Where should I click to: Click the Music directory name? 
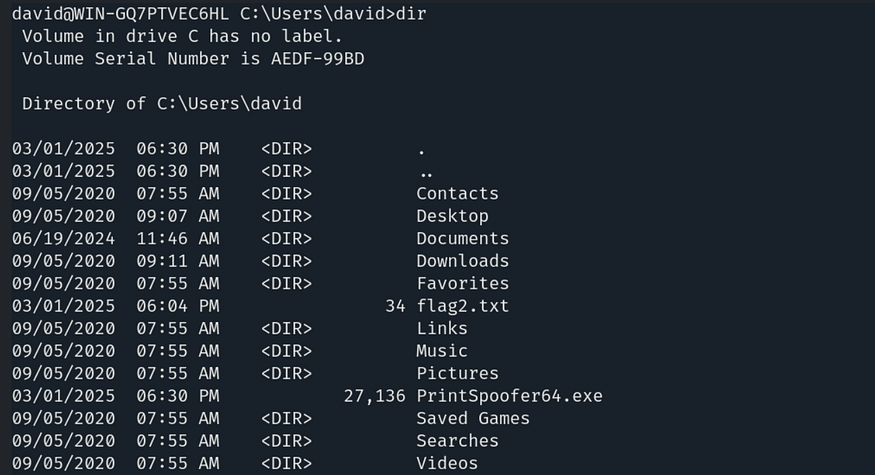(441, 351)
